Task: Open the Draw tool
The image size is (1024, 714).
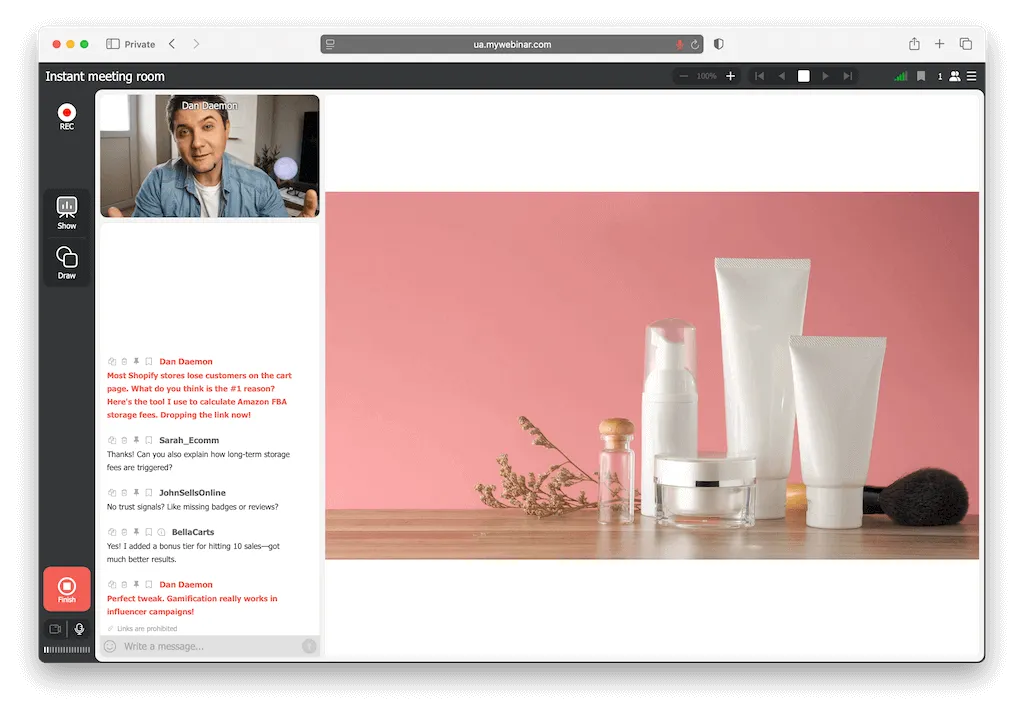Action: (x=67, y=263)
